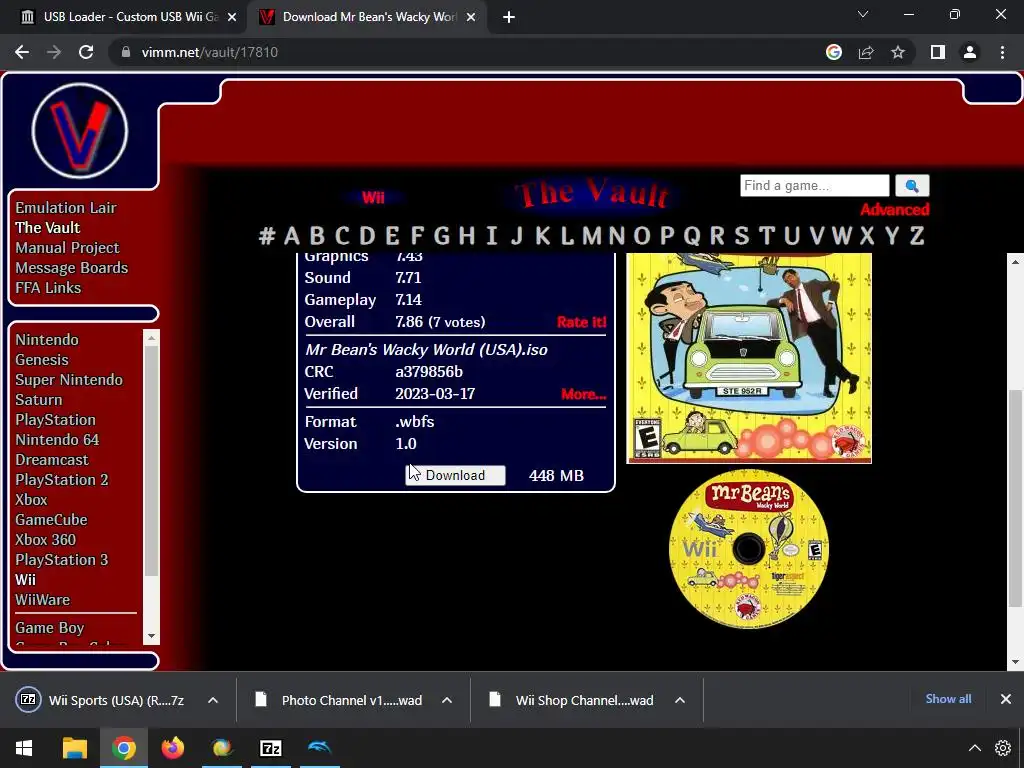Select Nintendo in the systems list
The width and height of the screenshot is (1024, 768).
pos(46,340)
